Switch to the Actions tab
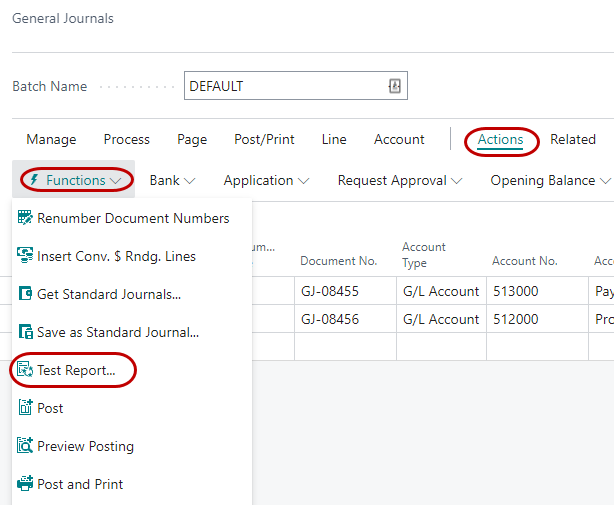The image size is (614, 505). [500, 139]
